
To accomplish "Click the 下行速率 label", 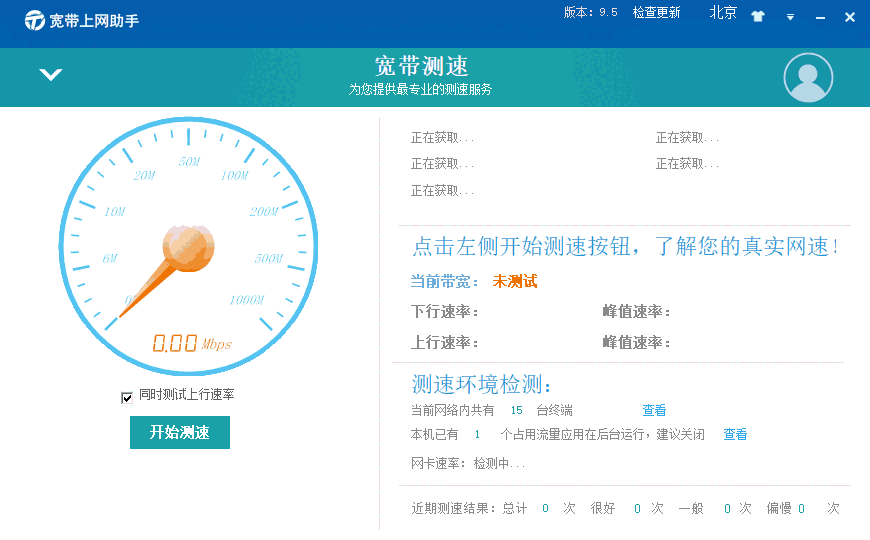I will pyautogui.click(x=444, y=311).
